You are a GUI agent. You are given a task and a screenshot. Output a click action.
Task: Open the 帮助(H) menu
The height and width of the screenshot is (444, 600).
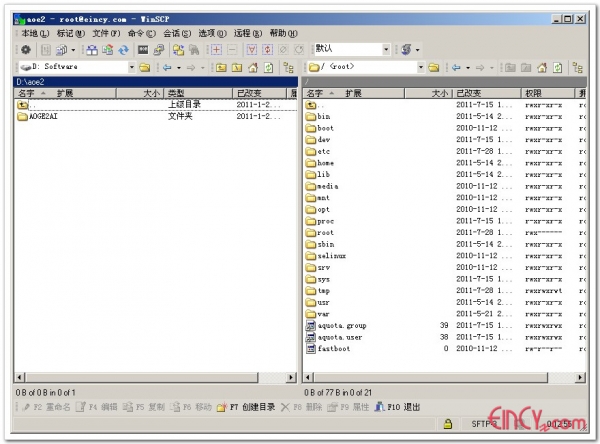[283, 33]
